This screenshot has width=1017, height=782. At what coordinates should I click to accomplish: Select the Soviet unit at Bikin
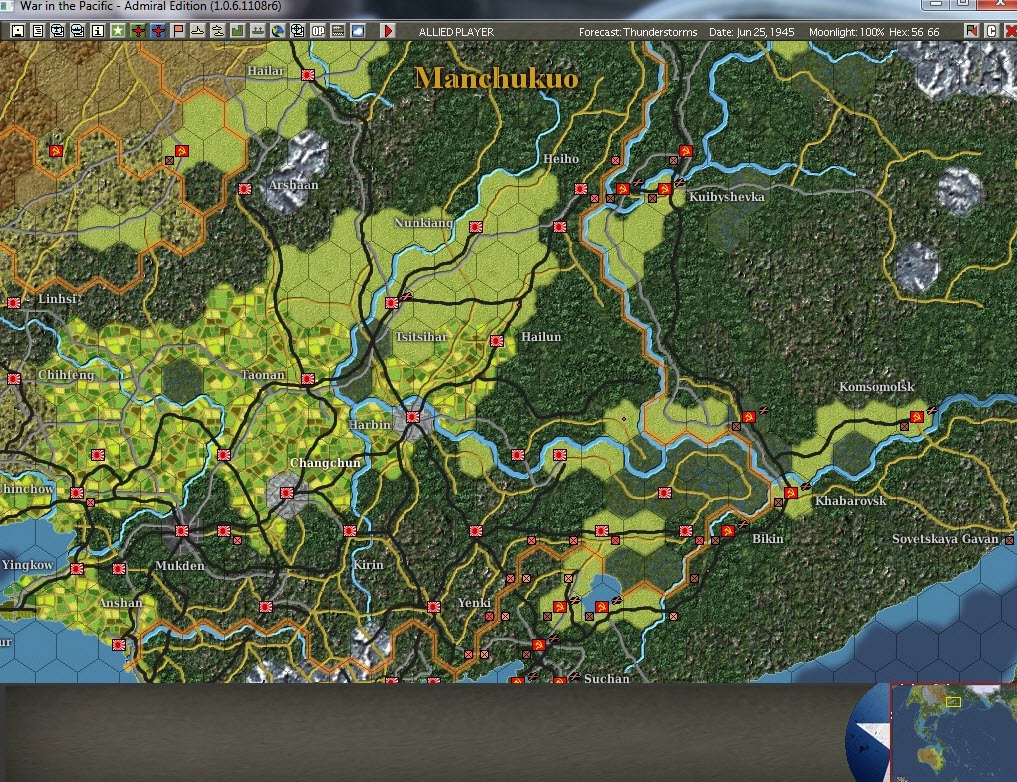(x=728, y=531)
